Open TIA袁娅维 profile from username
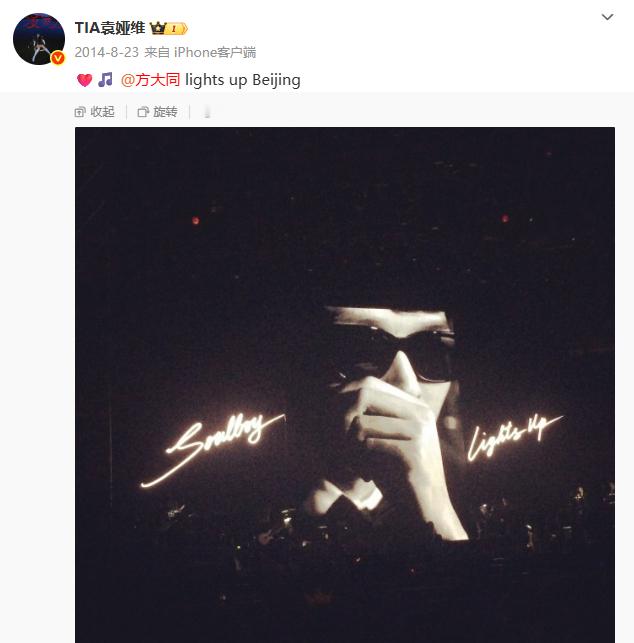 (x=110, y=28)
